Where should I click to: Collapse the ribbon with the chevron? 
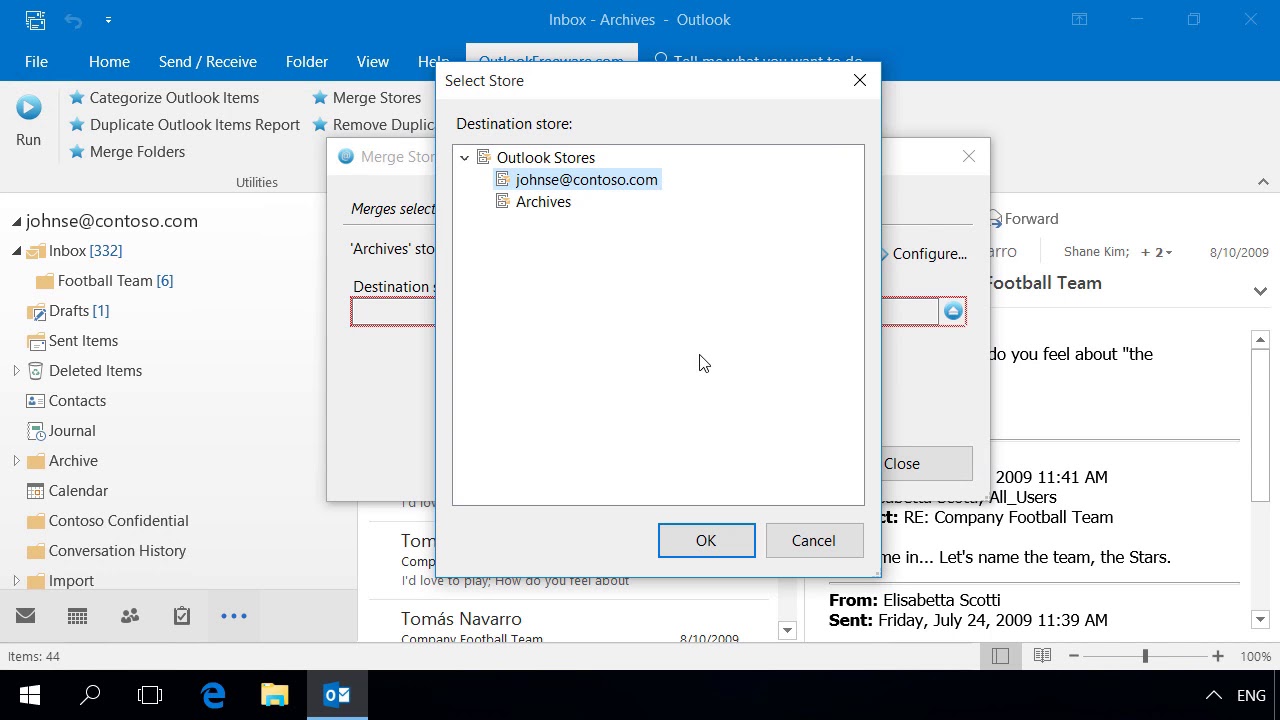(x=1263, y=182)
